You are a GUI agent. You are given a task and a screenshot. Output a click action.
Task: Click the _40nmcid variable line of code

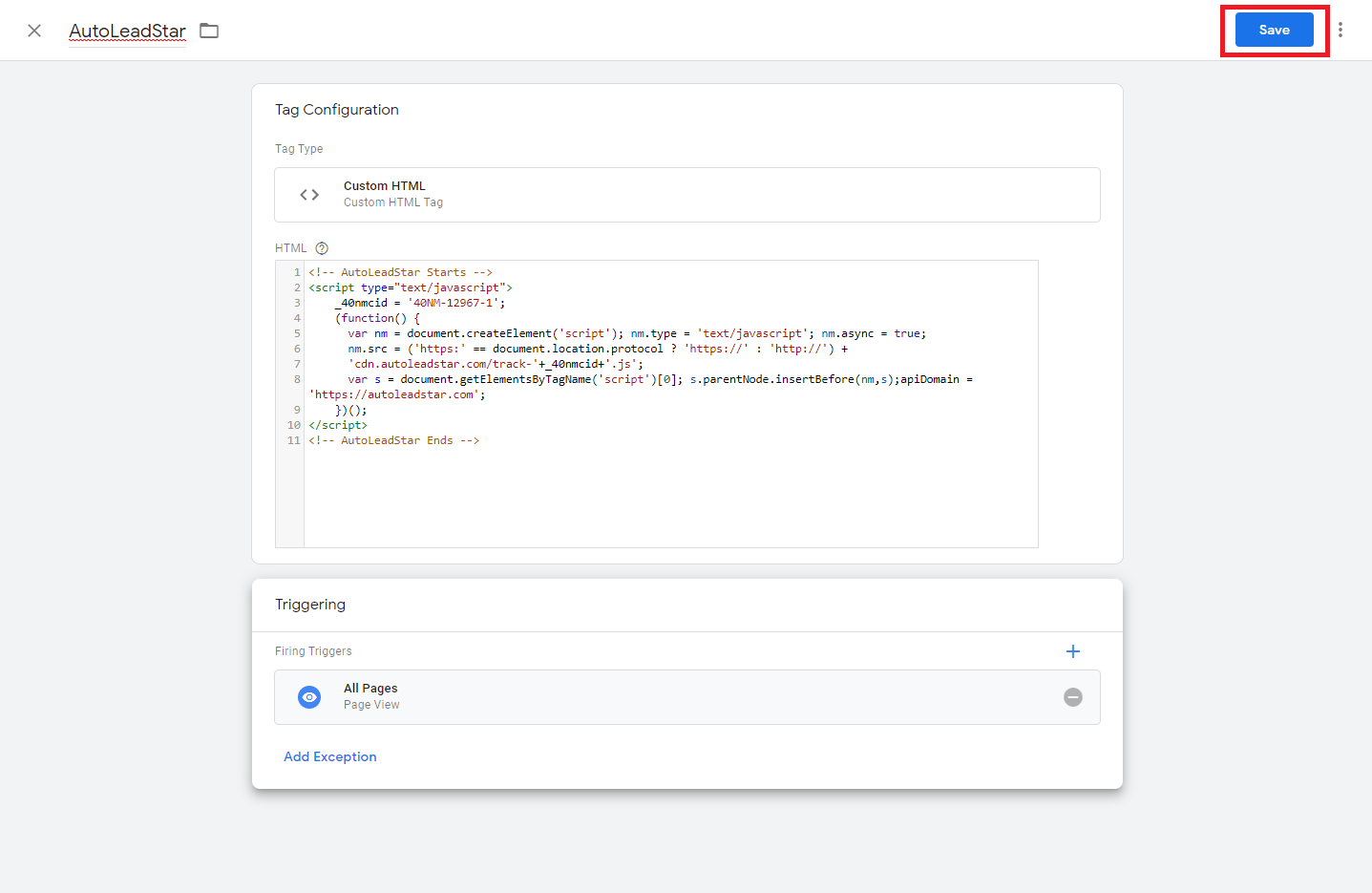pos(420,303)
